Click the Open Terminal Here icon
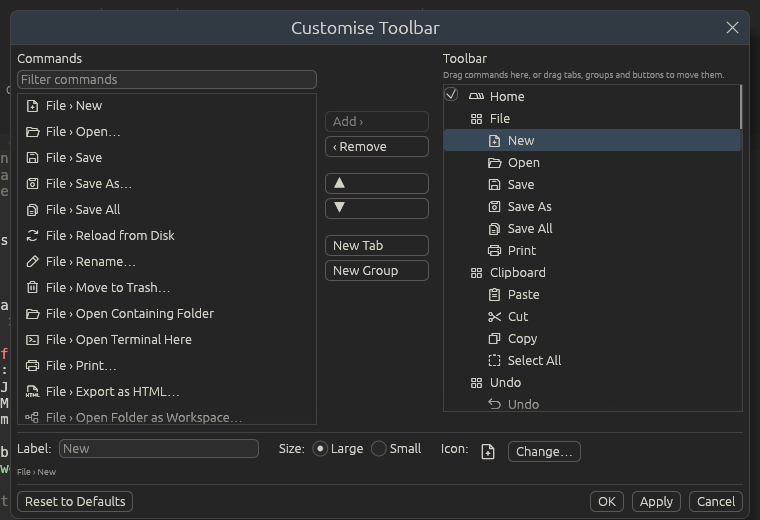 point(32,340)
